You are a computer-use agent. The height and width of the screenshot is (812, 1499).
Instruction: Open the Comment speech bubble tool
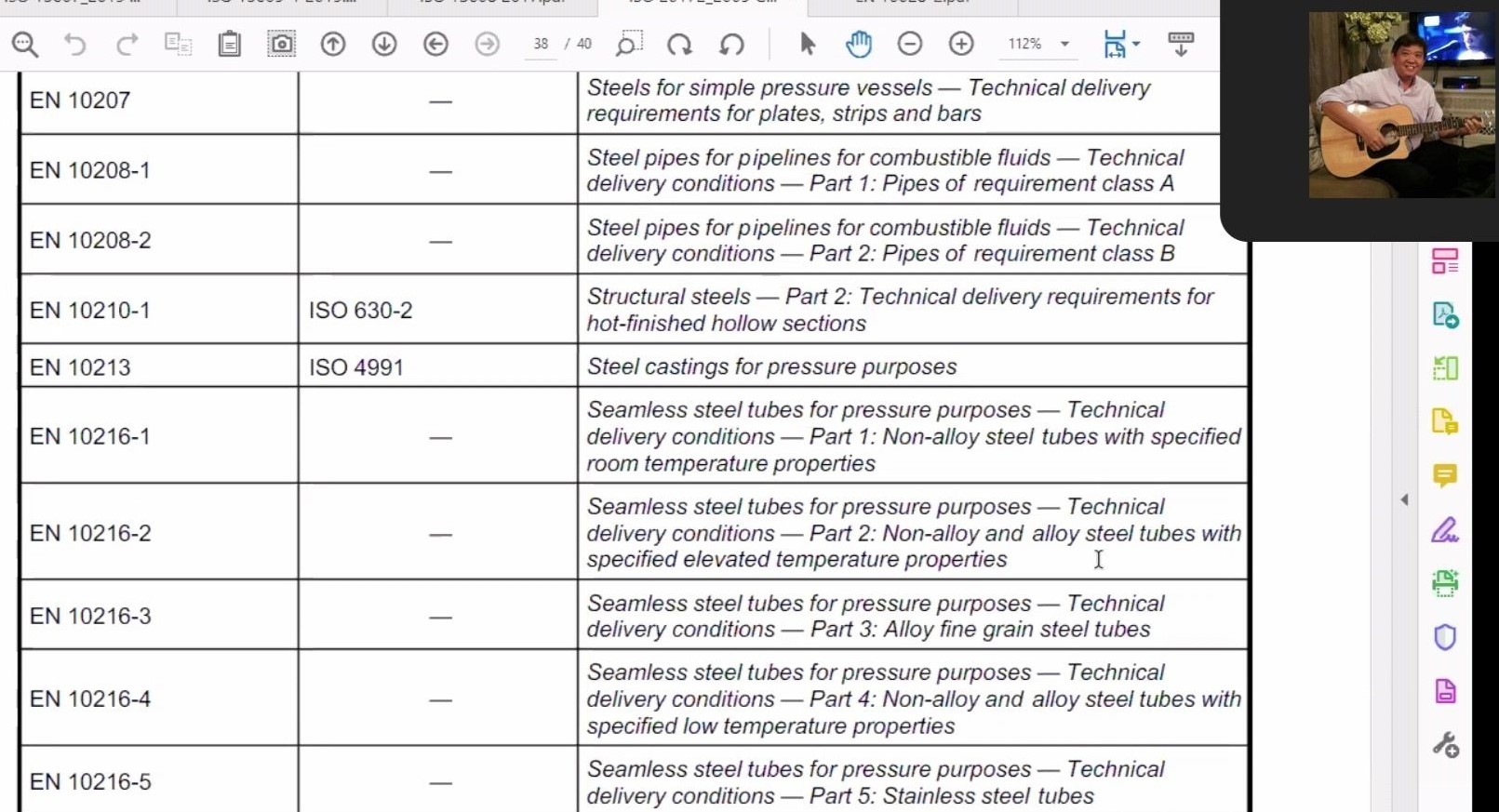[1445, 476]
